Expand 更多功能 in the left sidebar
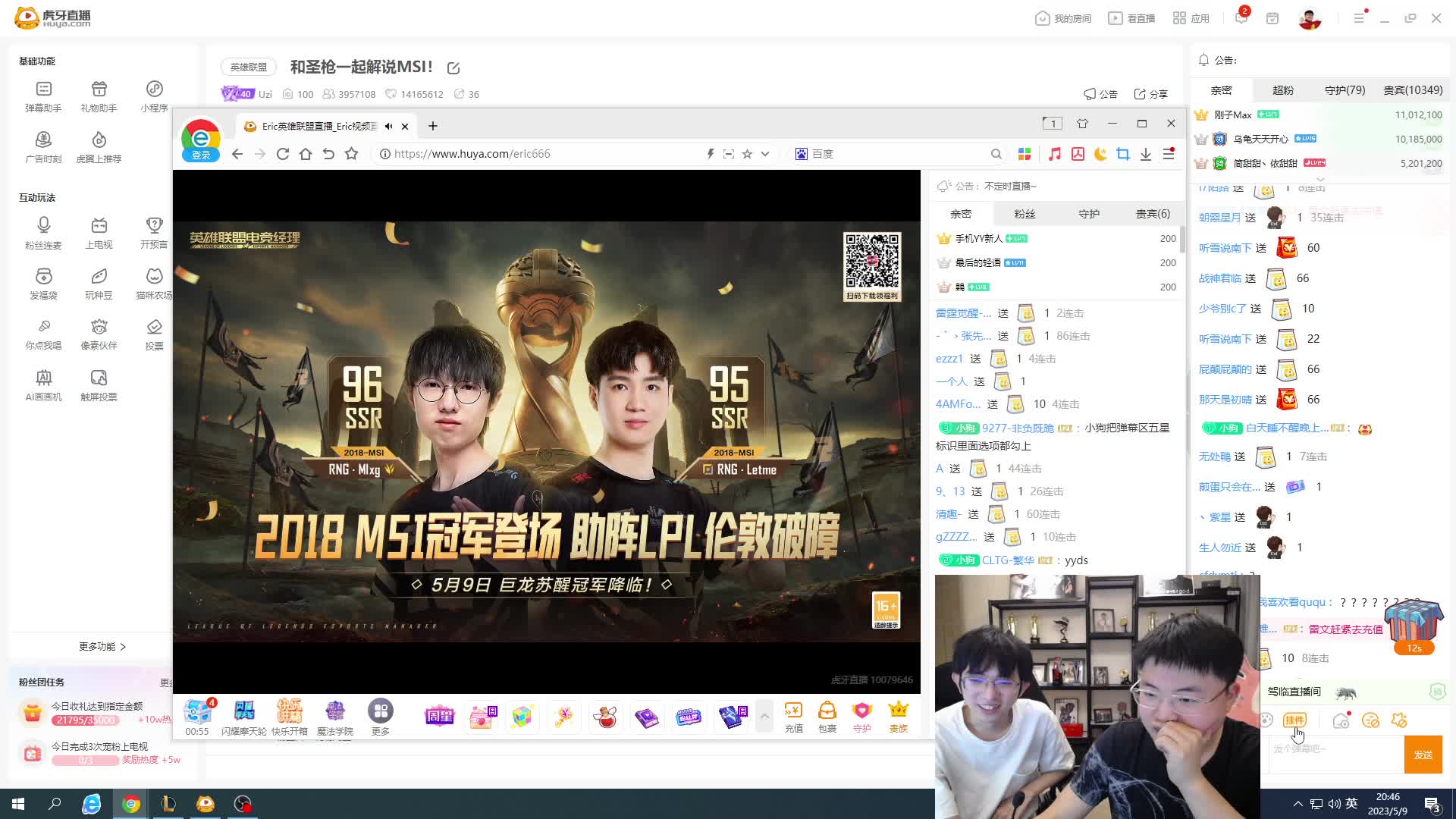Screen dimensions: 1456x819 [102, 646]
